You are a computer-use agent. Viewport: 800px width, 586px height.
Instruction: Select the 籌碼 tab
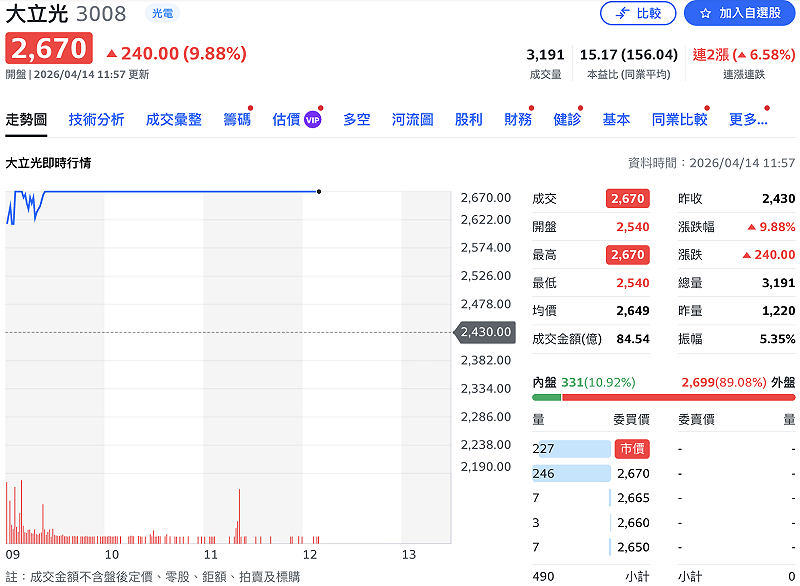[x=236, y=120]
